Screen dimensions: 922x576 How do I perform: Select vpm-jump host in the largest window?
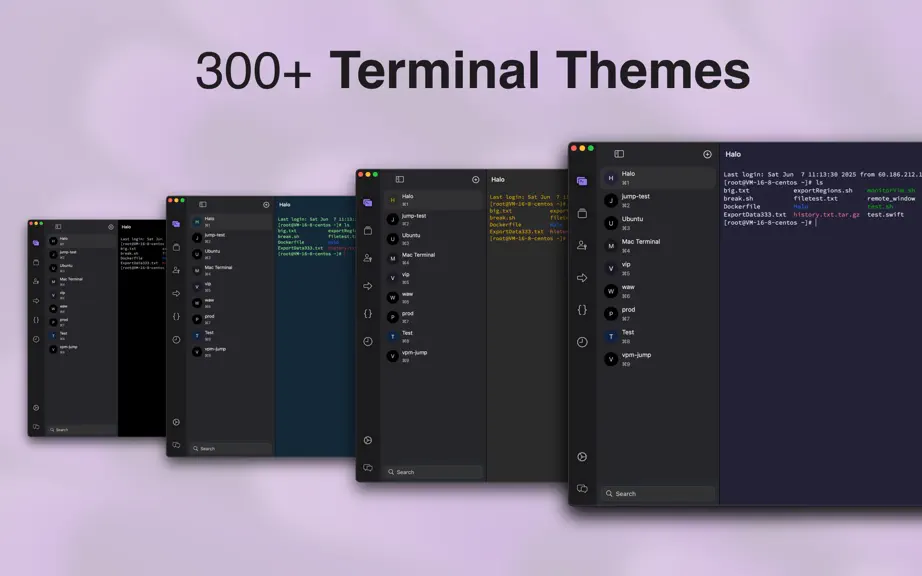(x=657, y=359)
